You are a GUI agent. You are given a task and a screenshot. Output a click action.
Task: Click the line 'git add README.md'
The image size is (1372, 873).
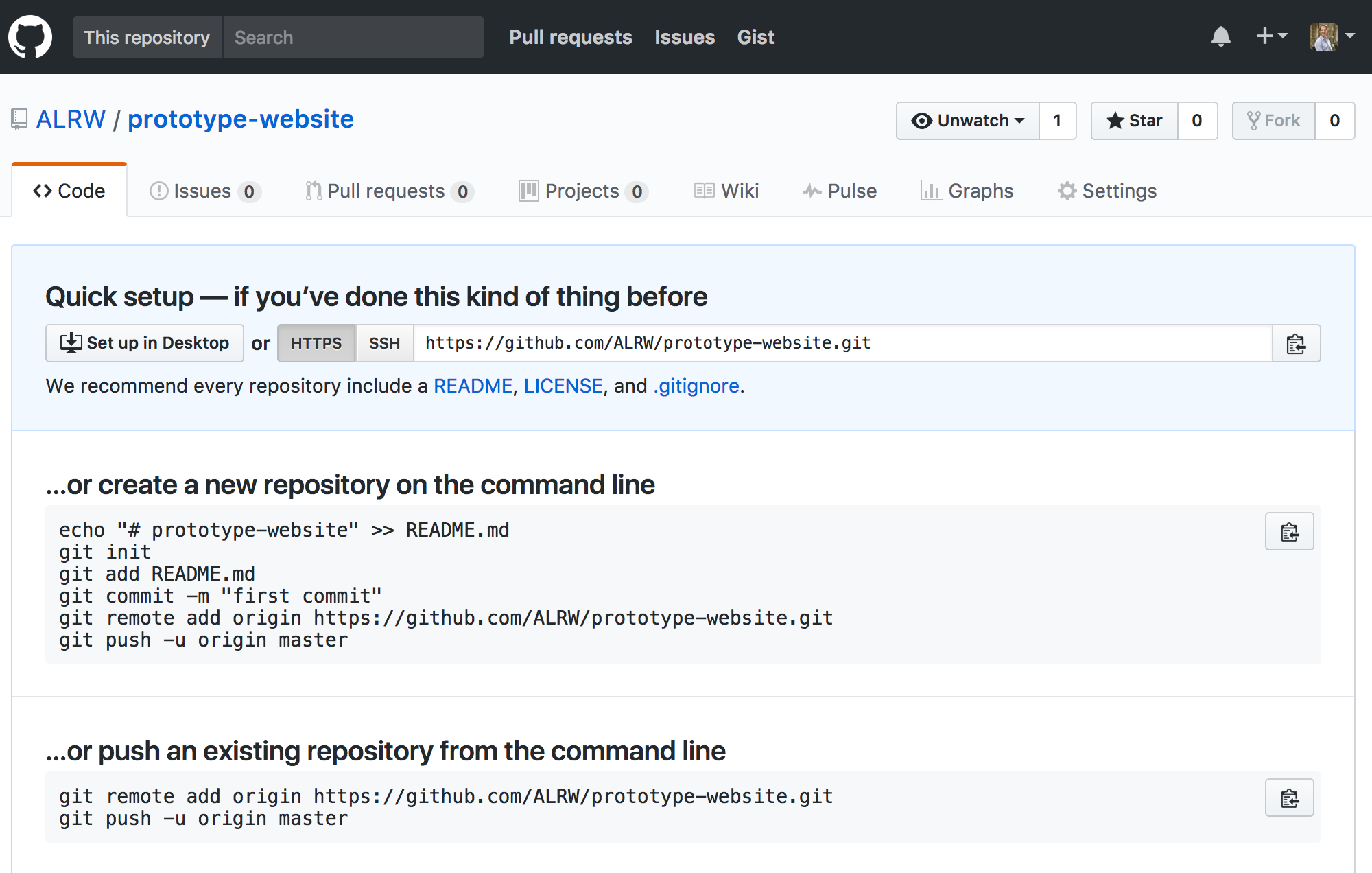pyautogui.click(x=157, y=574)
